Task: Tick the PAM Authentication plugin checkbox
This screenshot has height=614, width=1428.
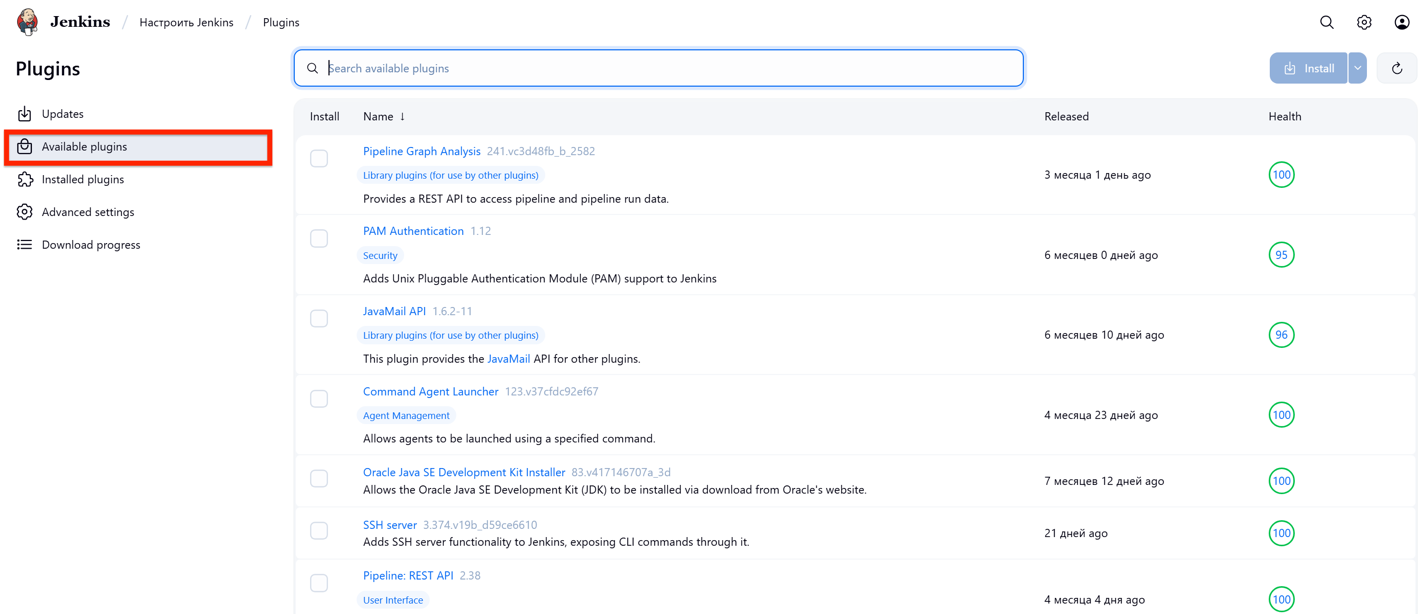Action: [x=319, y=238]
